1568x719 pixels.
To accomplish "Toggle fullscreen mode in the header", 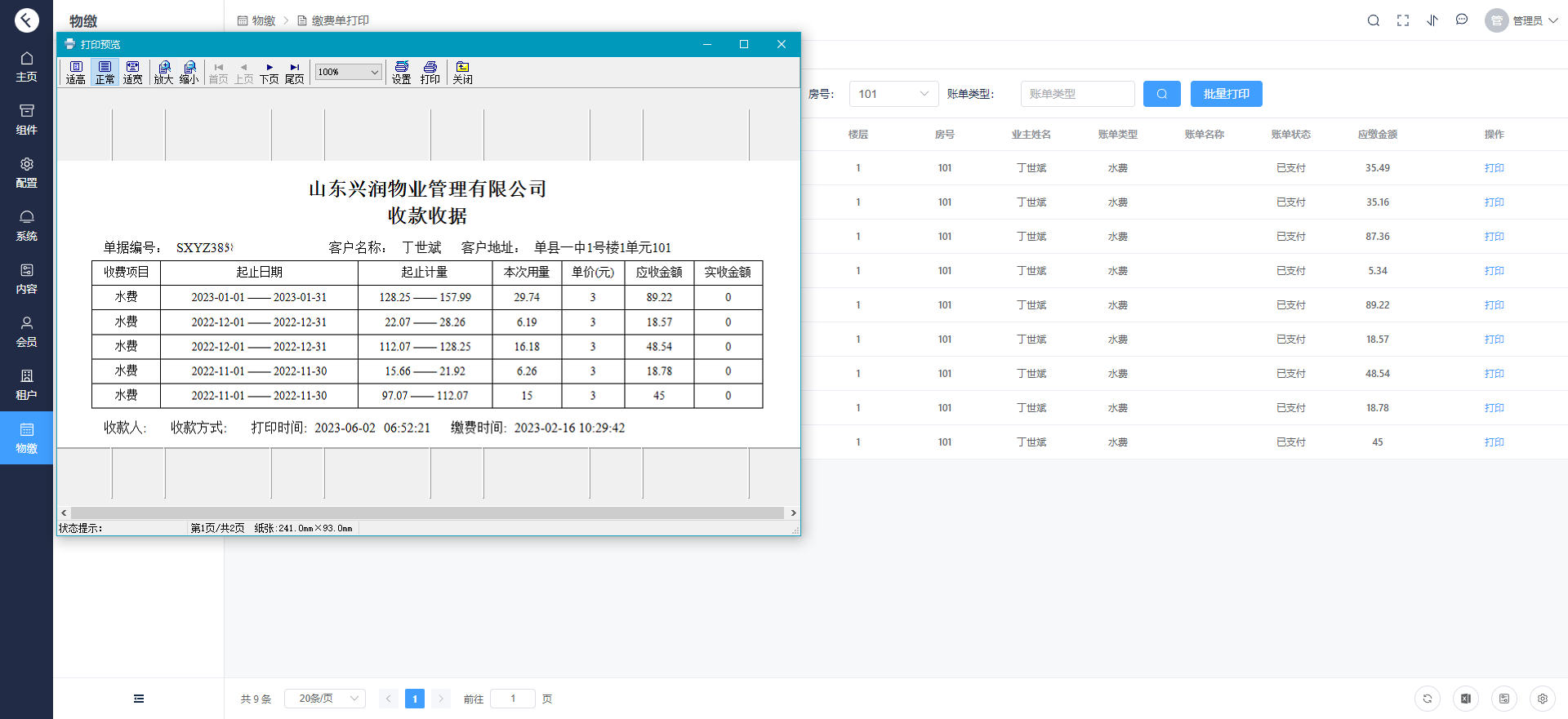I will coord(1403,20).
